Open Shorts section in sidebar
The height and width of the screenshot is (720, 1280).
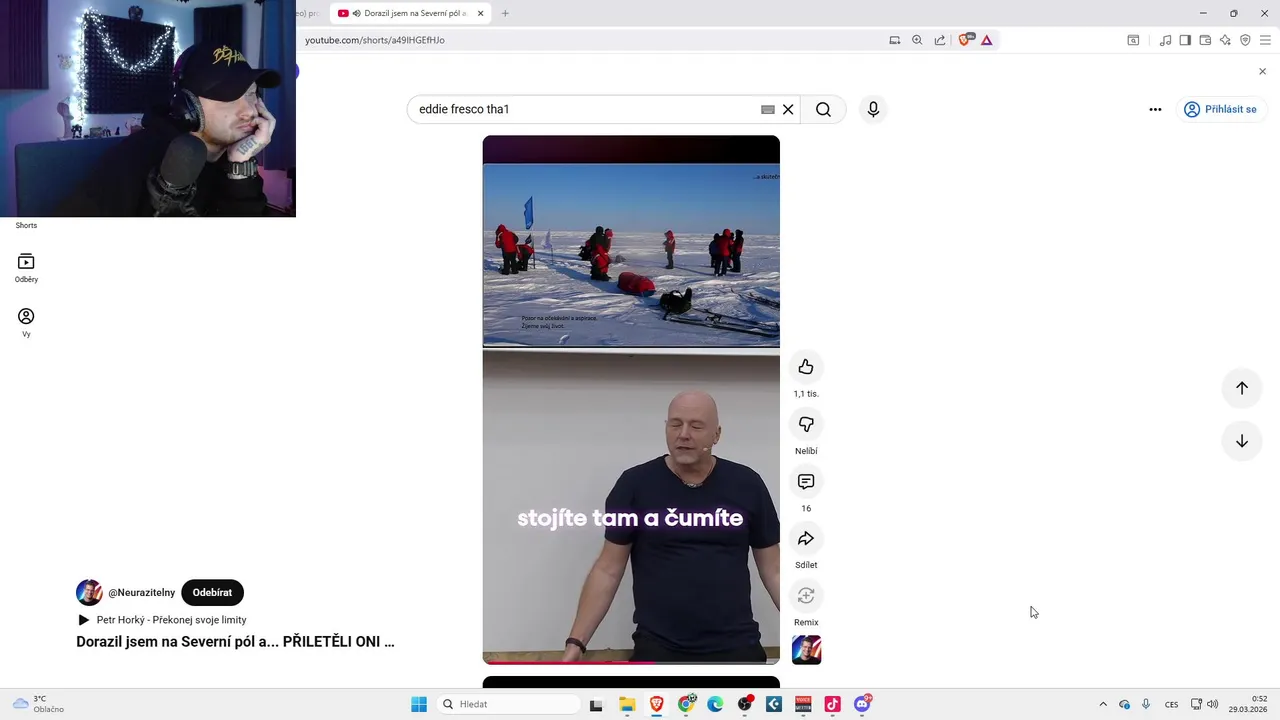[26, 225]
